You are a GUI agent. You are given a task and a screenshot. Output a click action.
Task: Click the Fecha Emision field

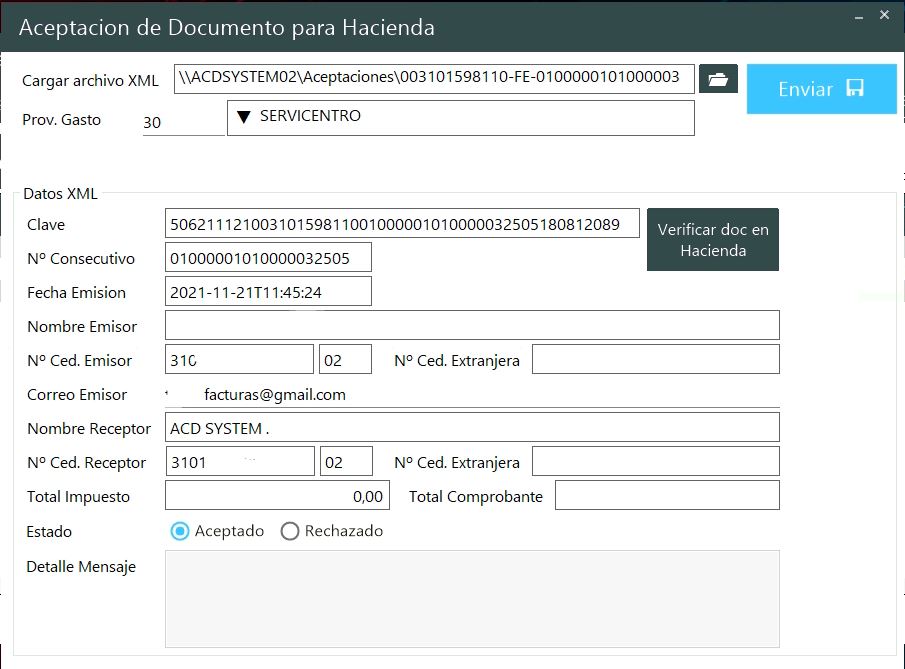(x=268, y=292)
